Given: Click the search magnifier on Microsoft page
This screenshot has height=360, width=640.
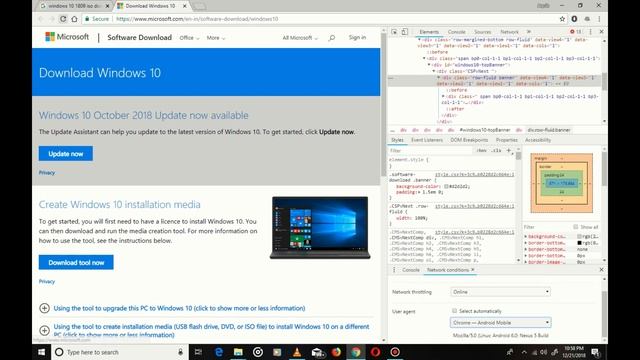Looking at the screenshot, I should (x=332, y=38).
